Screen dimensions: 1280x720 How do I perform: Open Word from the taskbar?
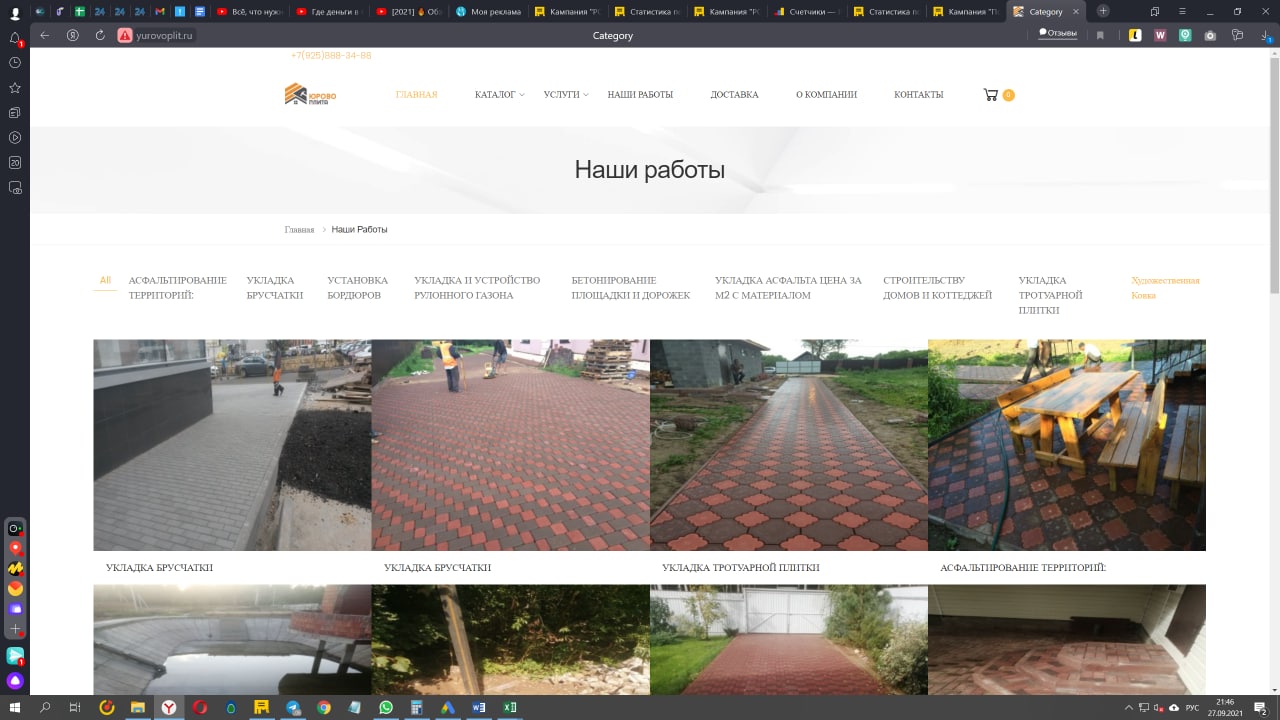(x=479, y=708)
